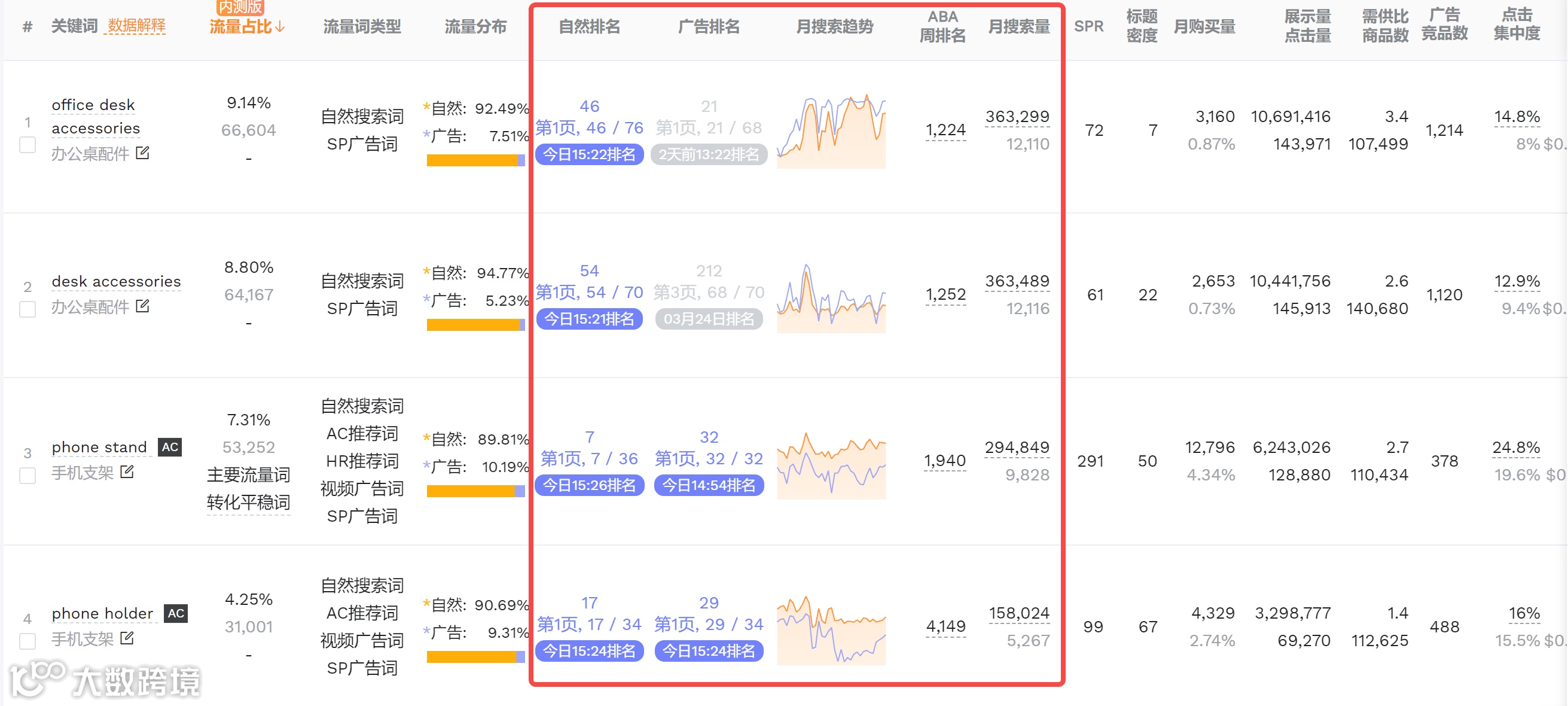Sort by ABA周排名 column header
Image resolution: width=1568 pixels, height=706 pixels.
click(942, 27)
